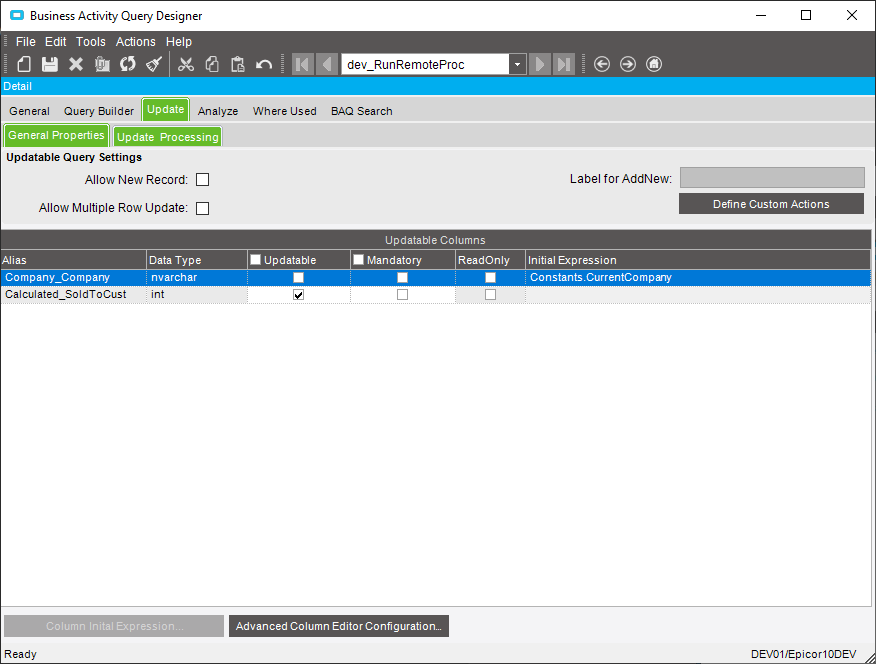The width and height of the screenshot is (876, 664).
Task: Toggle the Updatable column header checkbox
Action: click(255, 260)
